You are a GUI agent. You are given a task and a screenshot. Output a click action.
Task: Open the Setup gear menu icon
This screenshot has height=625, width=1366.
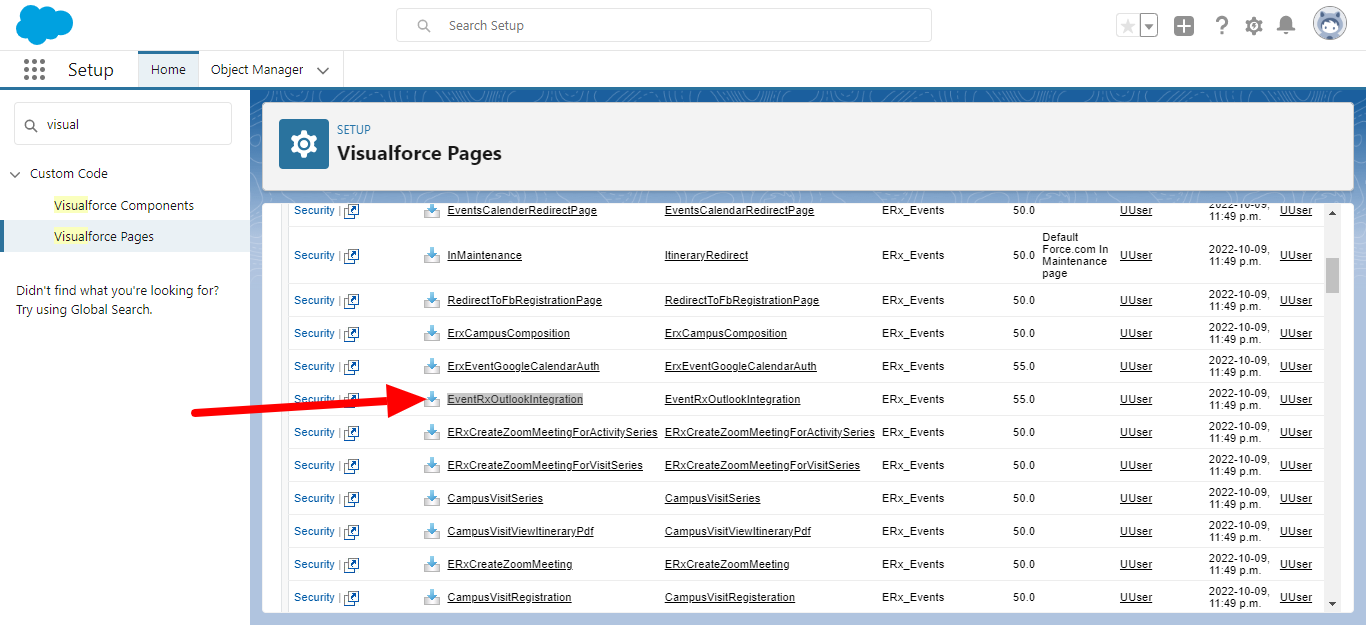pyautogui.click(x=1254, y=26)
